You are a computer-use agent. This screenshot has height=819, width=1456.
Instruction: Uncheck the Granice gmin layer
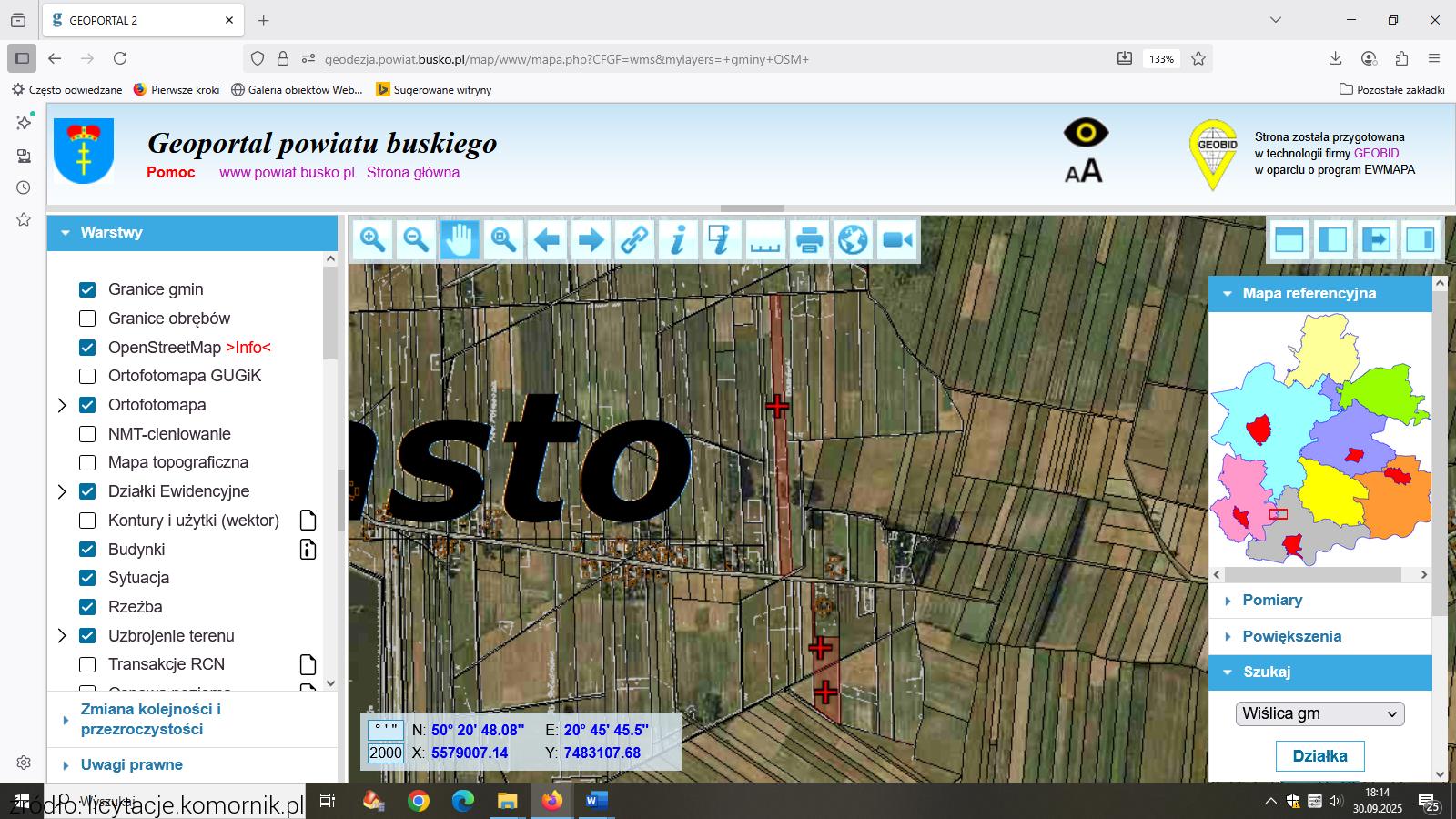(x=87, y=289)
